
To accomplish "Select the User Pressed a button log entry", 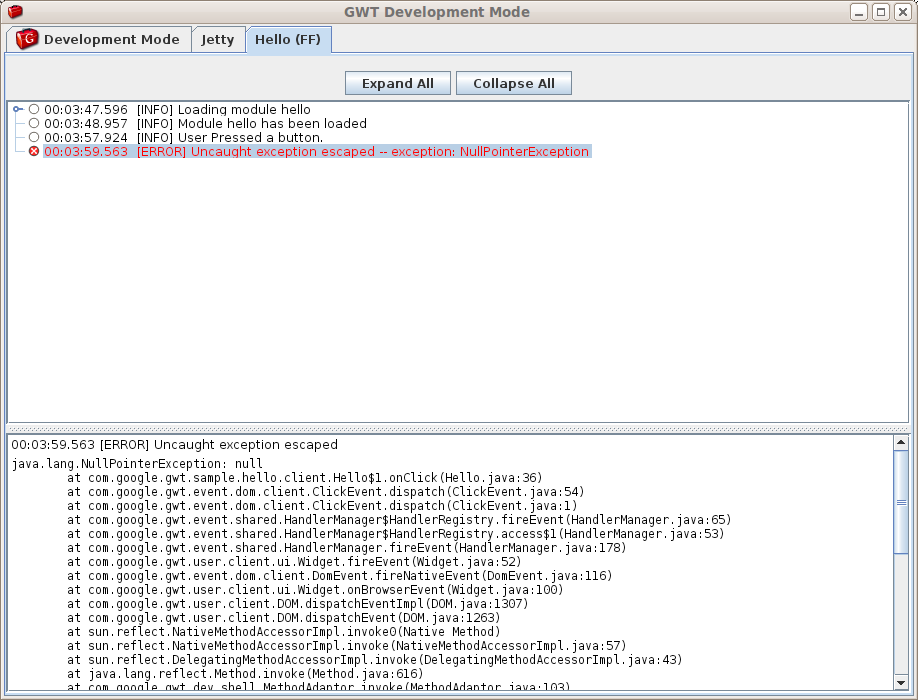I will coord(183,138).
